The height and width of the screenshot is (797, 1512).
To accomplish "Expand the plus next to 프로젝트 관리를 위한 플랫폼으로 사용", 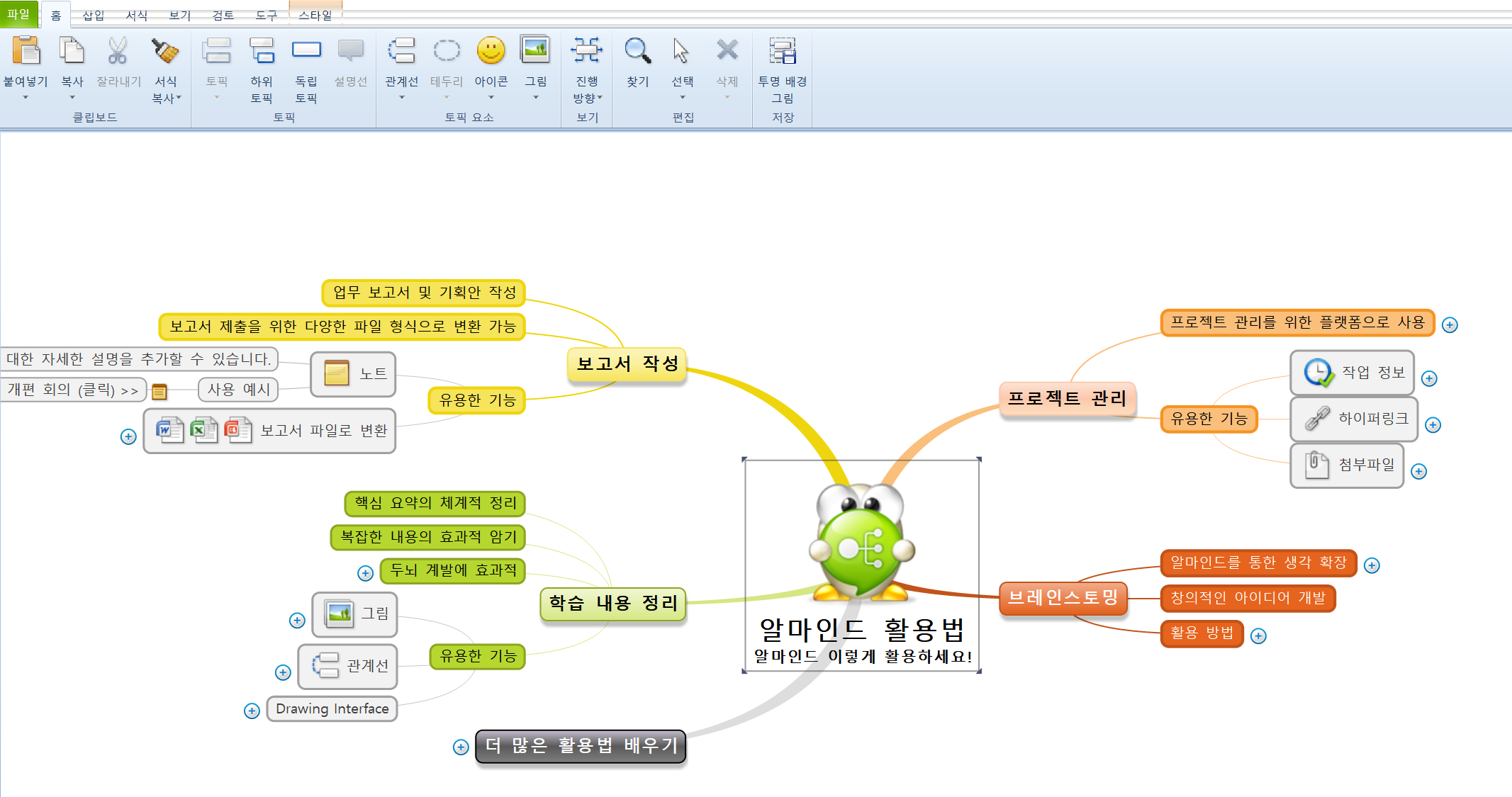I will pyautogui.click(x=1450, y=324).
